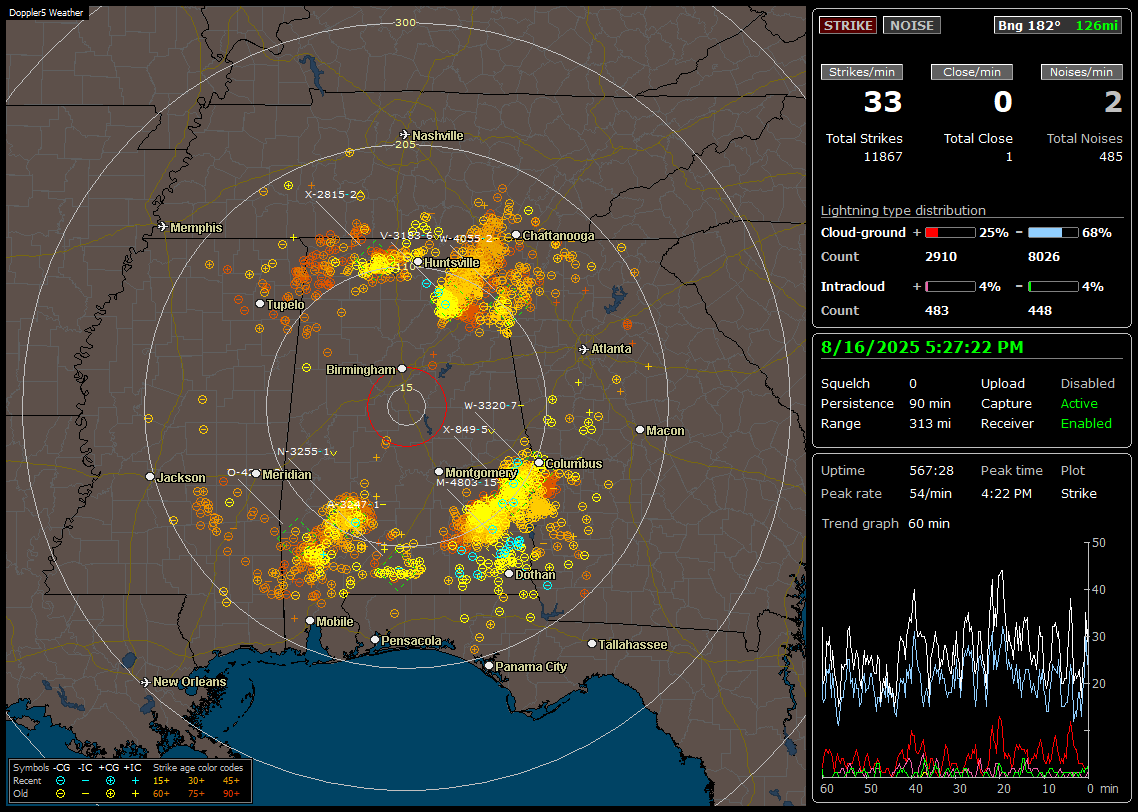Click the Atlanta airport icon
This screenshot has width=1138, height=812.
click(584, 349)
